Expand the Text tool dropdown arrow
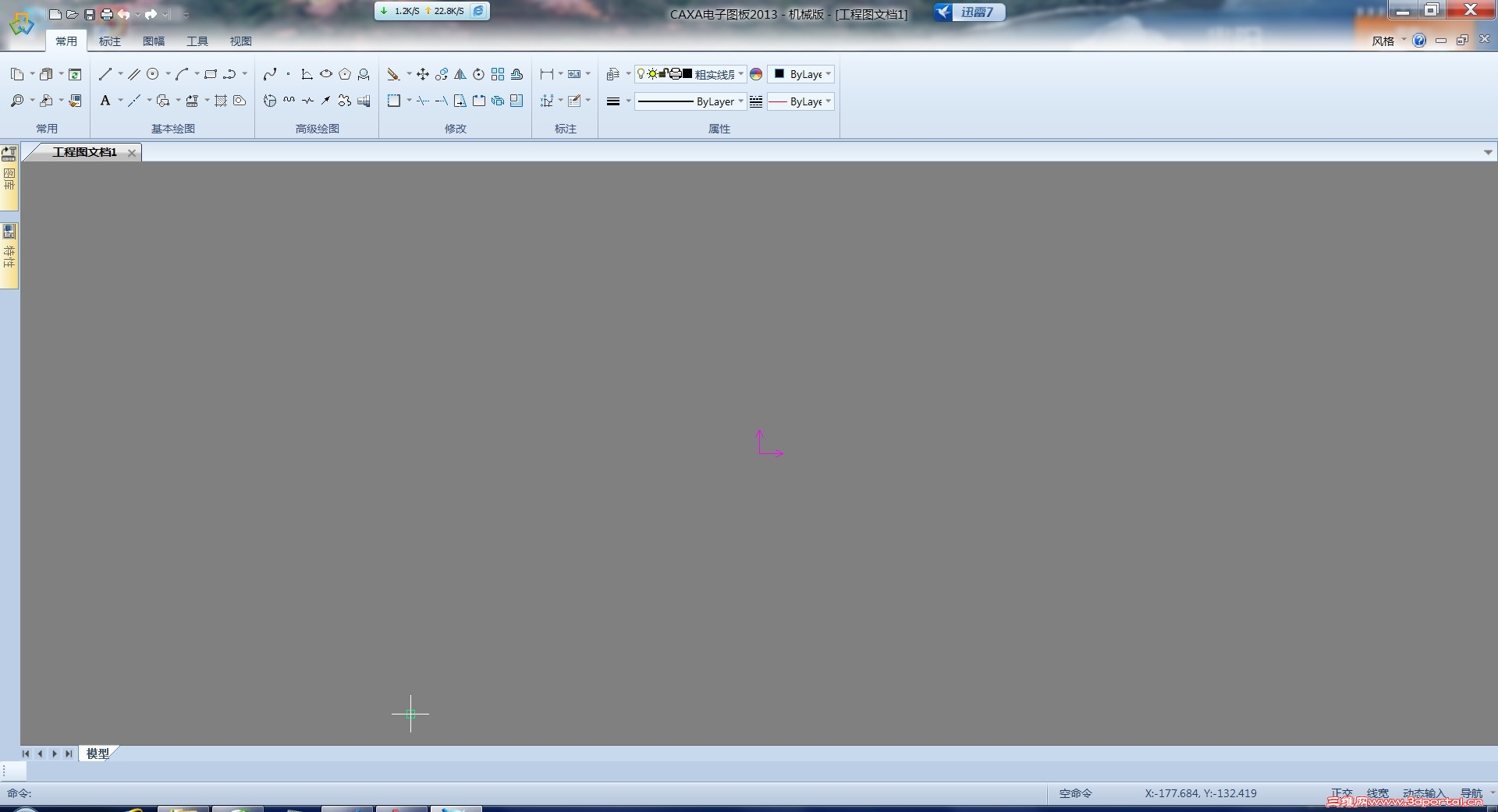The height and width of the screenshot is (812, 1498). (x=120, y=101)
